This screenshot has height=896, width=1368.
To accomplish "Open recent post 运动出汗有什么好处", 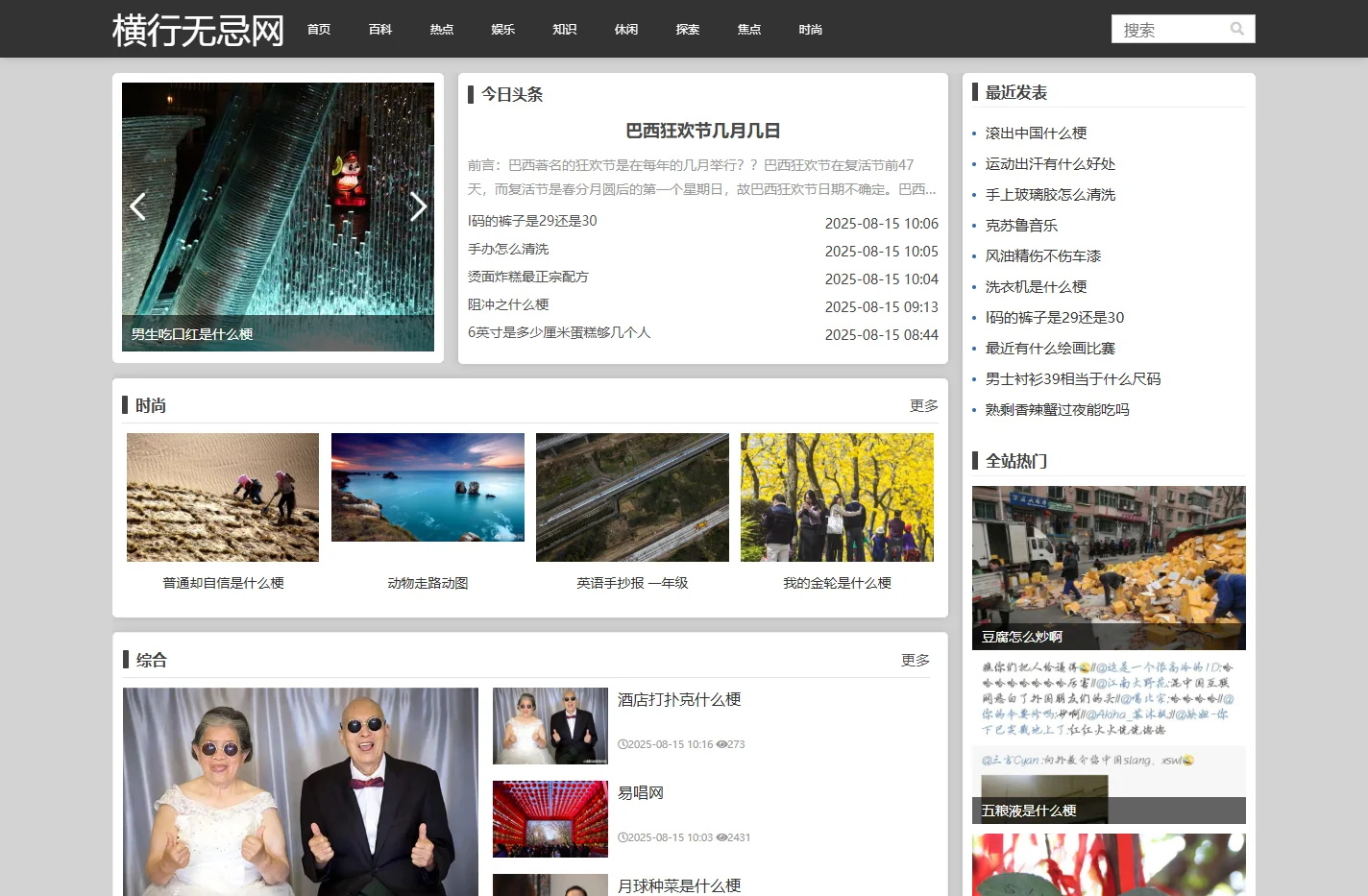I will pyautogui.click(x=1050, y=164).
